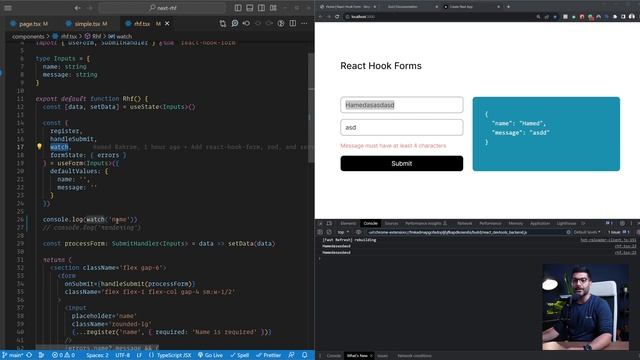Toggle the DevTools inspect element icon
This screenshot has width=640, height=360.
click(320, 223)
